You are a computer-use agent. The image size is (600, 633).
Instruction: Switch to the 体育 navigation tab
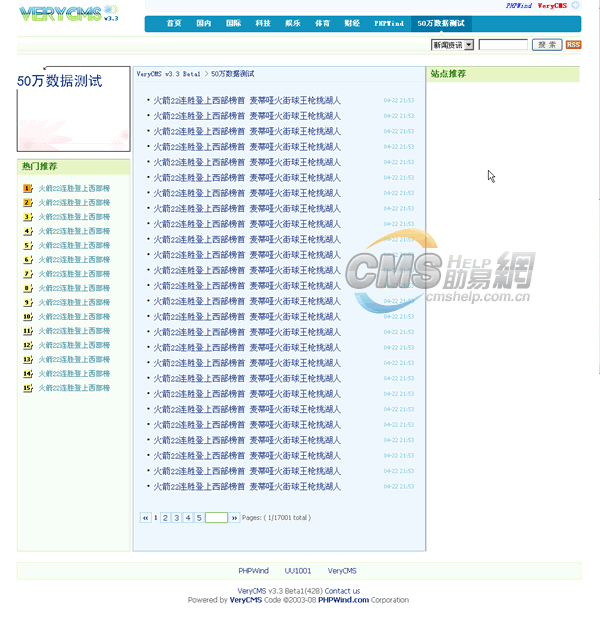click(x=321, y=22)
